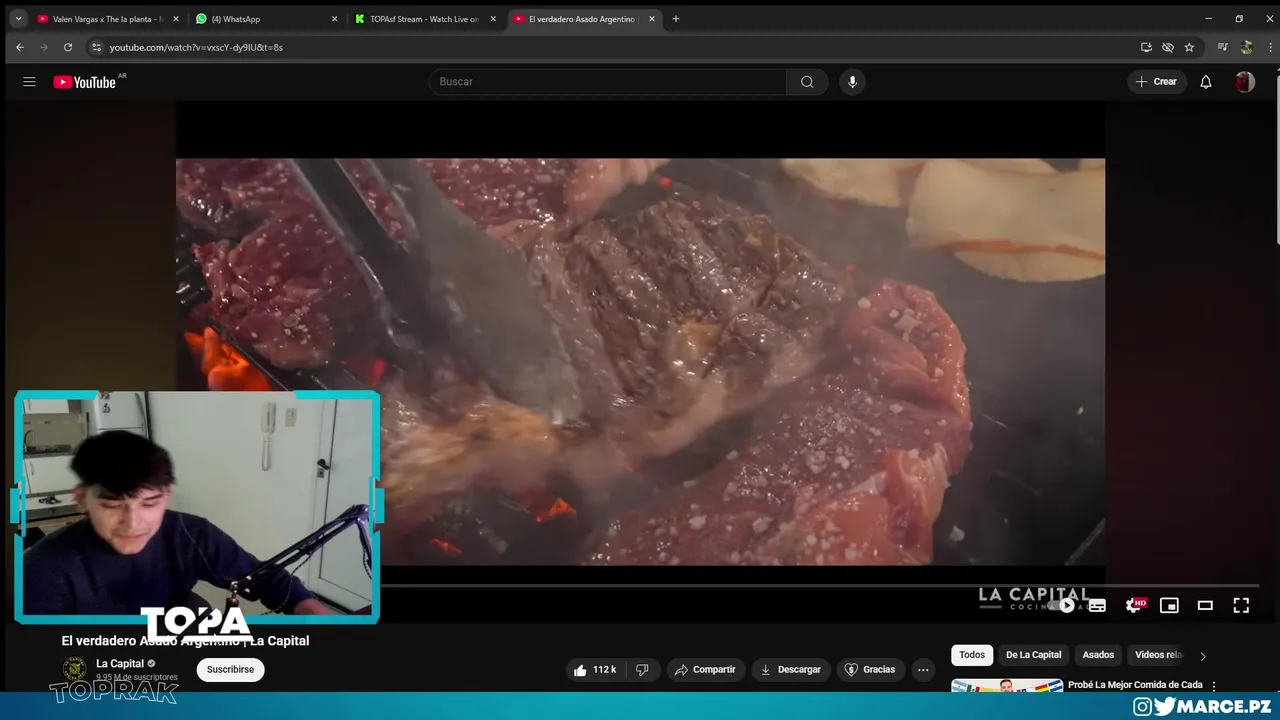Seek on the video progress bar

(x=820, y=585)
